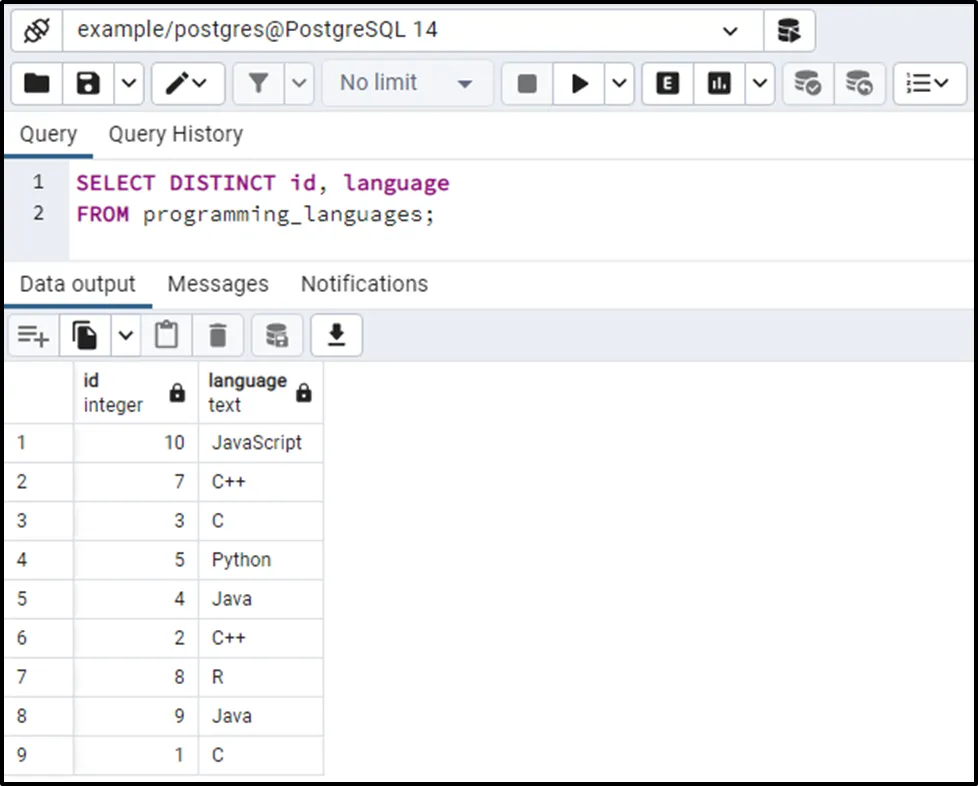Open file using the folder icon
This screenshot has height=786, width=978.
point(37,83)
